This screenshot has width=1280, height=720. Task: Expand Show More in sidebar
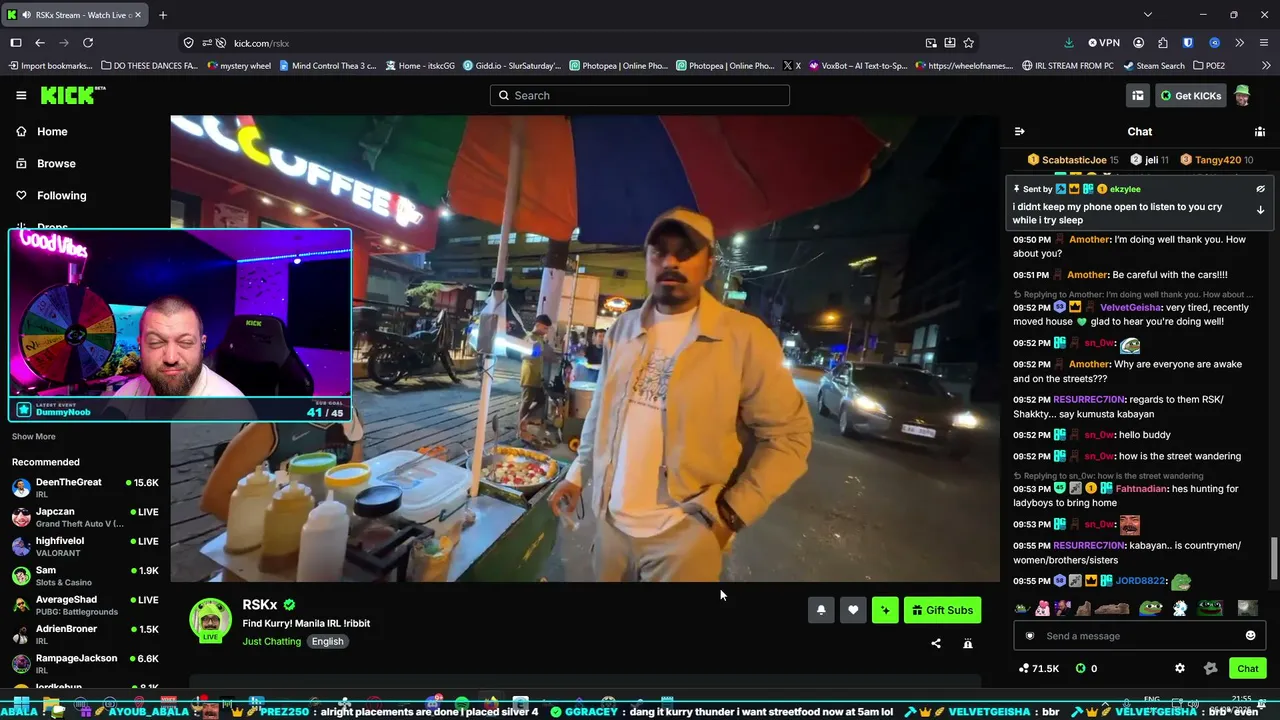pyautogui.click(x=34, y=437)
